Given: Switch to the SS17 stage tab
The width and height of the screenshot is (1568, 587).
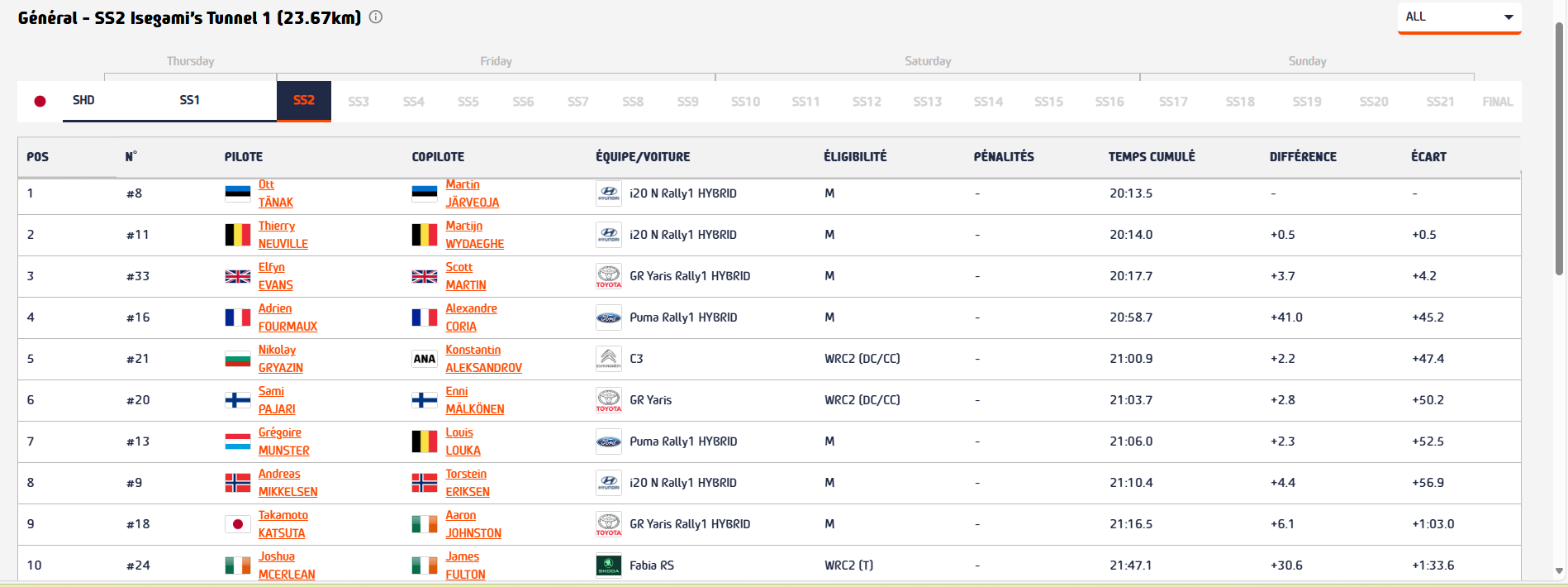Looking at the screenshot, I should [x=1173, y=102].
